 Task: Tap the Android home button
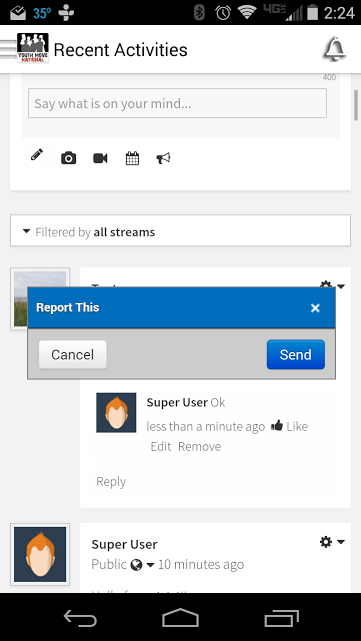click(180, 618)
